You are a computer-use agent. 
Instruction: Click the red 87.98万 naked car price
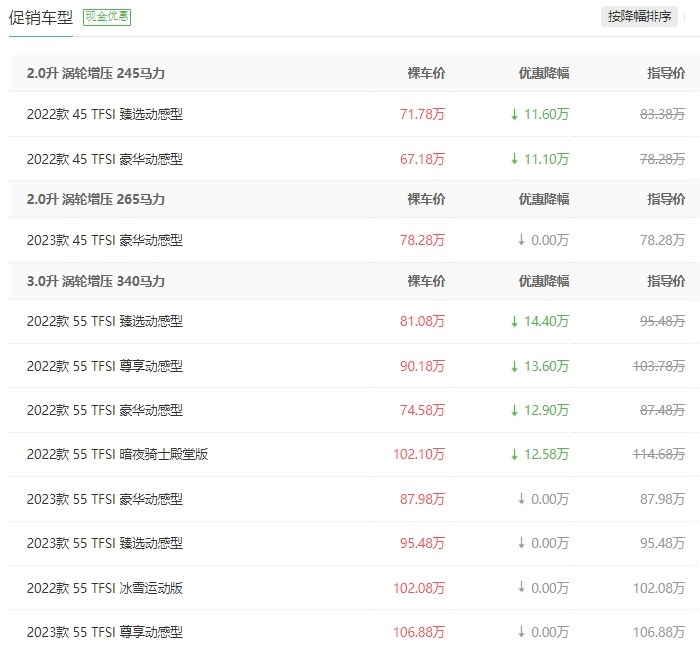point(422,499)
